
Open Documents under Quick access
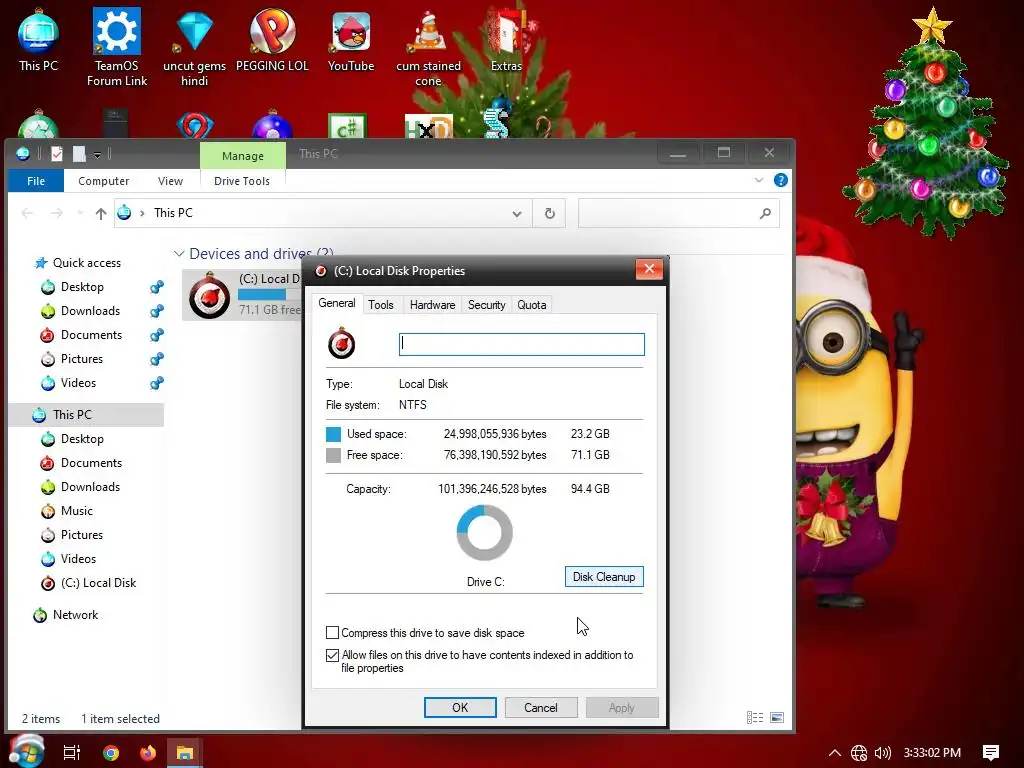91,335
